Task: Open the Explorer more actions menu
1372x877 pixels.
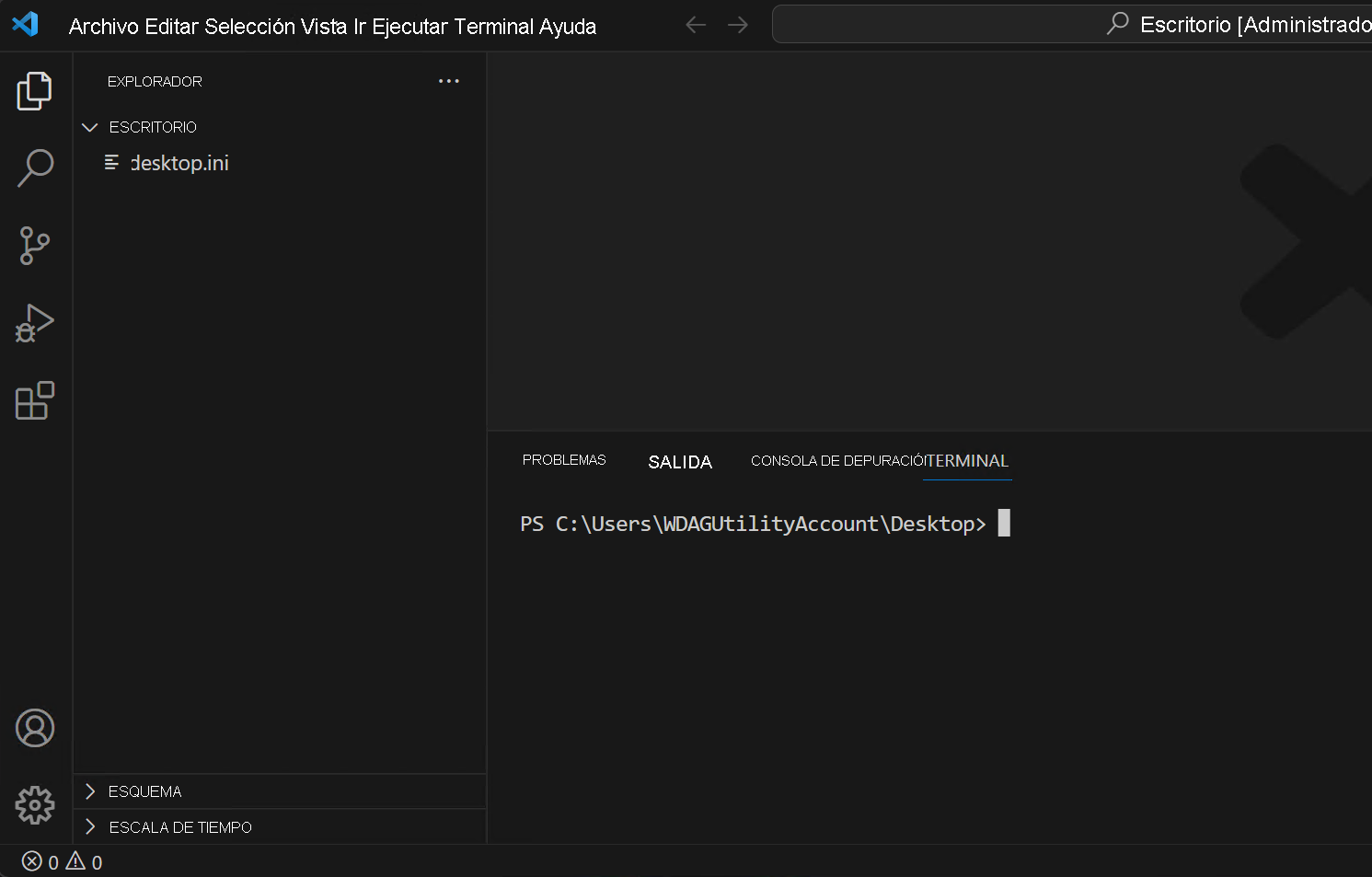Action: click(449, 81)
